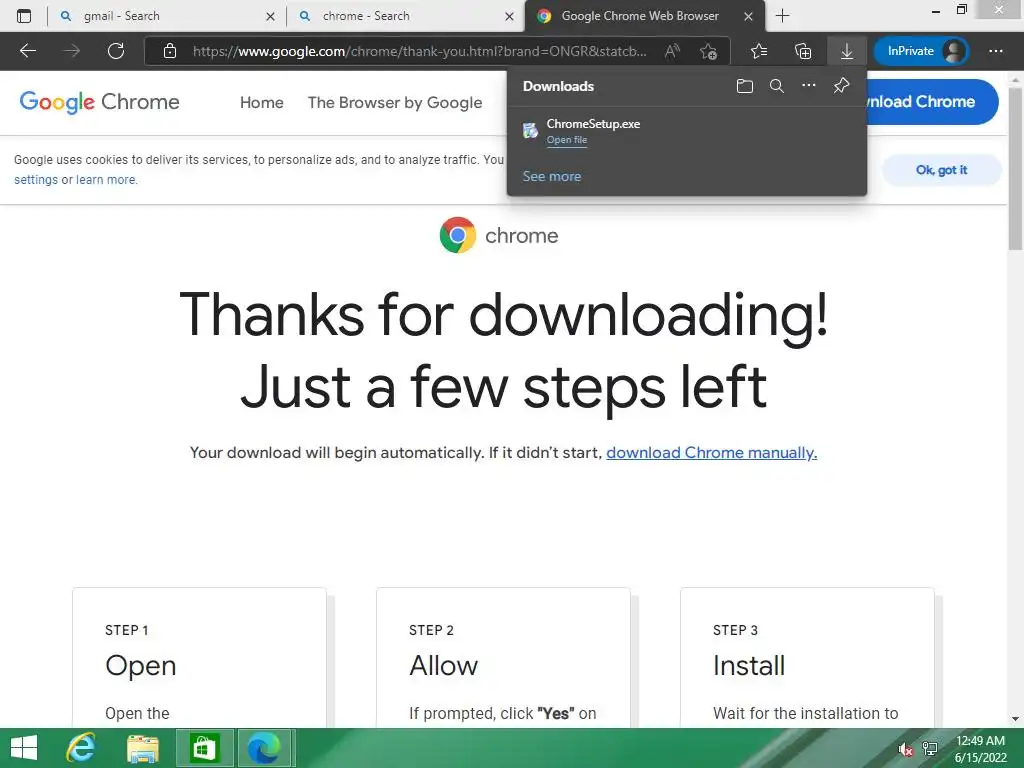Click the Edge icon in the taskbar
The width and height of the screenshot is (1024, 768).
[x=264, y=748]
